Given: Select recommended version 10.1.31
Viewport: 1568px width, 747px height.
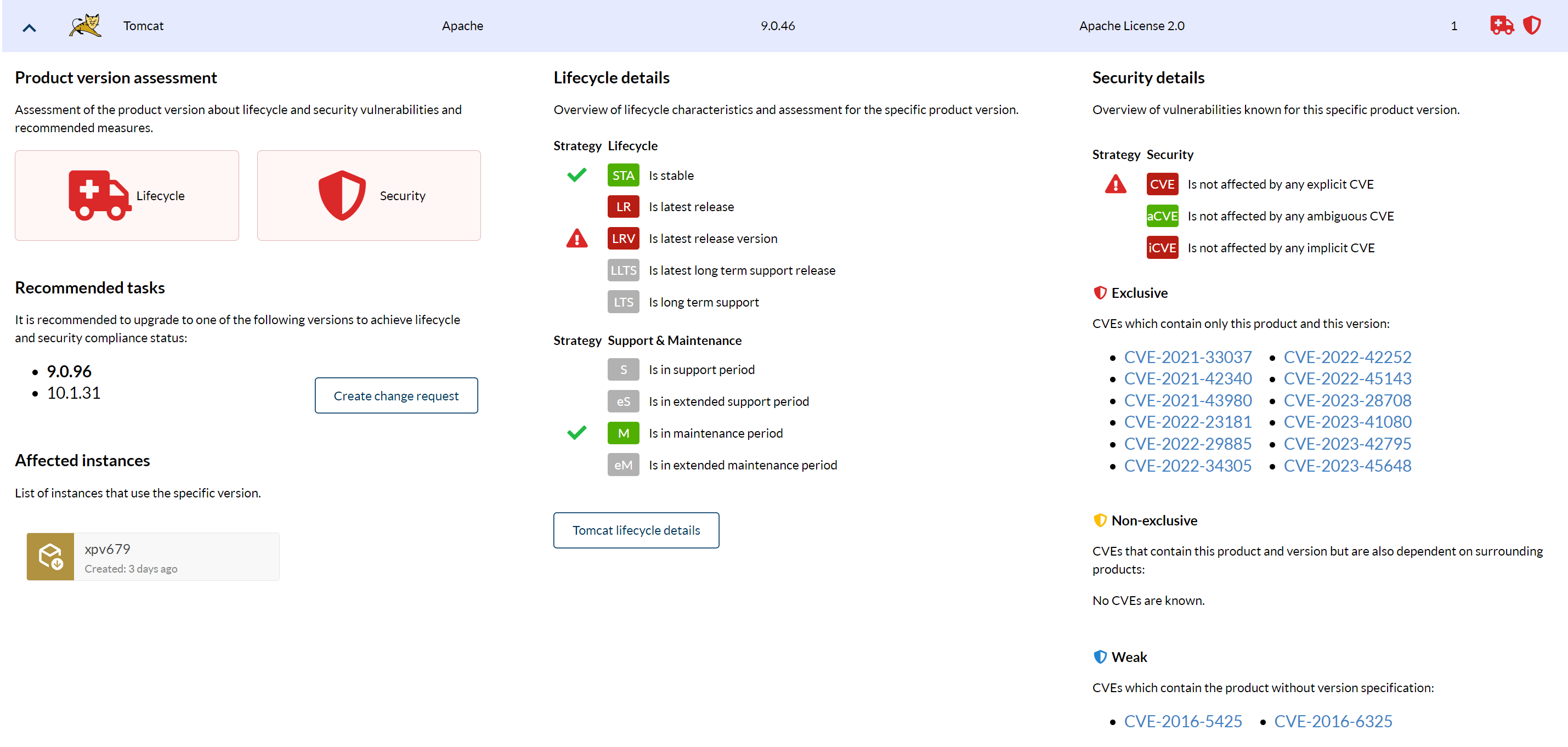Looking at the screenshot, I should 73,393.
